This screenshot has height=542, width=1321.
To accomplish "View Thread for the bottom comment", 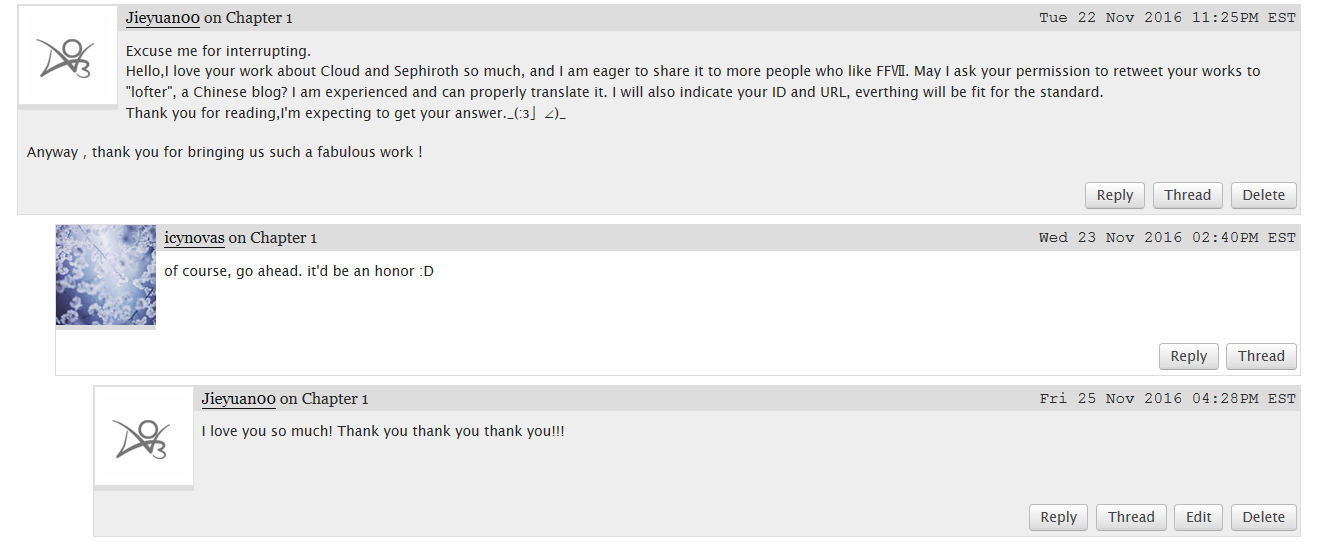I will (1131, 517).
